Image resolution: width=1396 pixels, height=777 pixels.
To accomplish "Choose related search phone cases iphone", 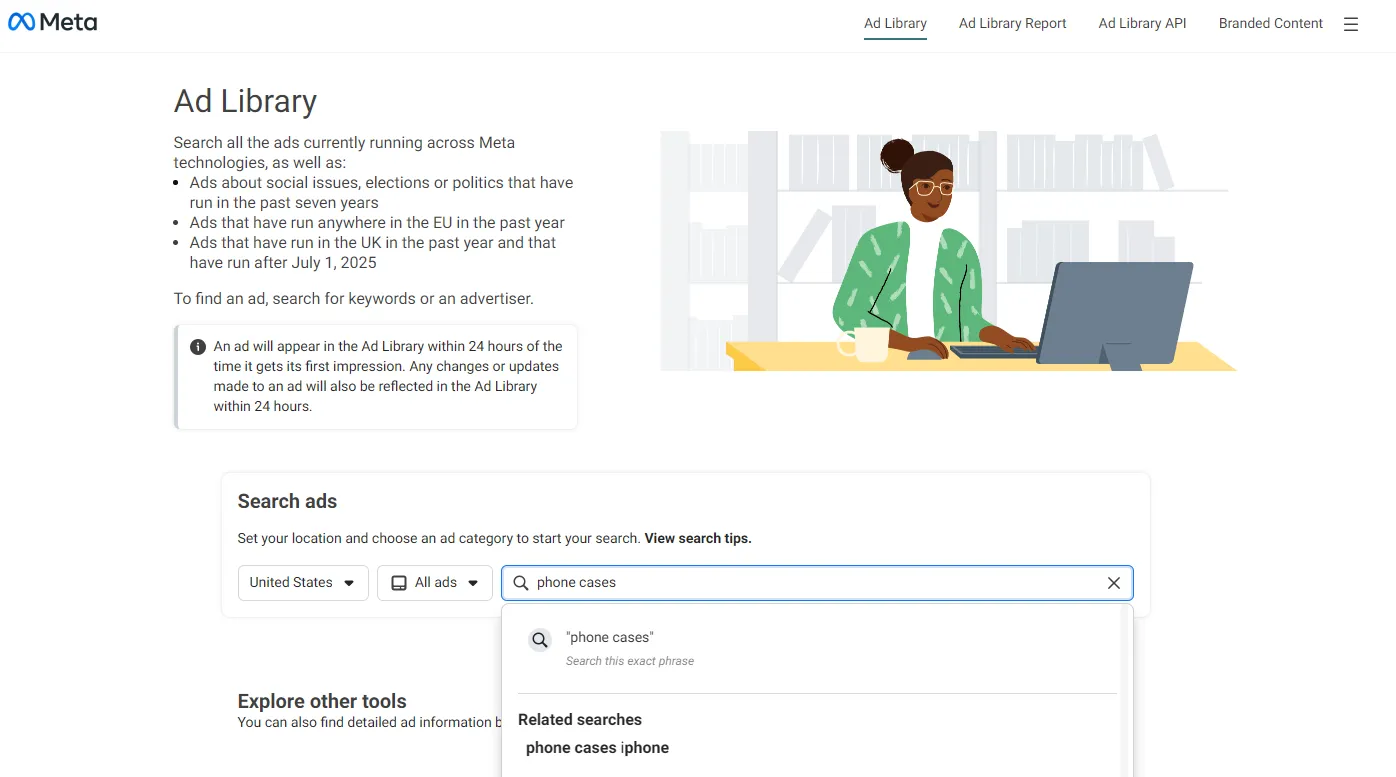I will pos(597,748).
